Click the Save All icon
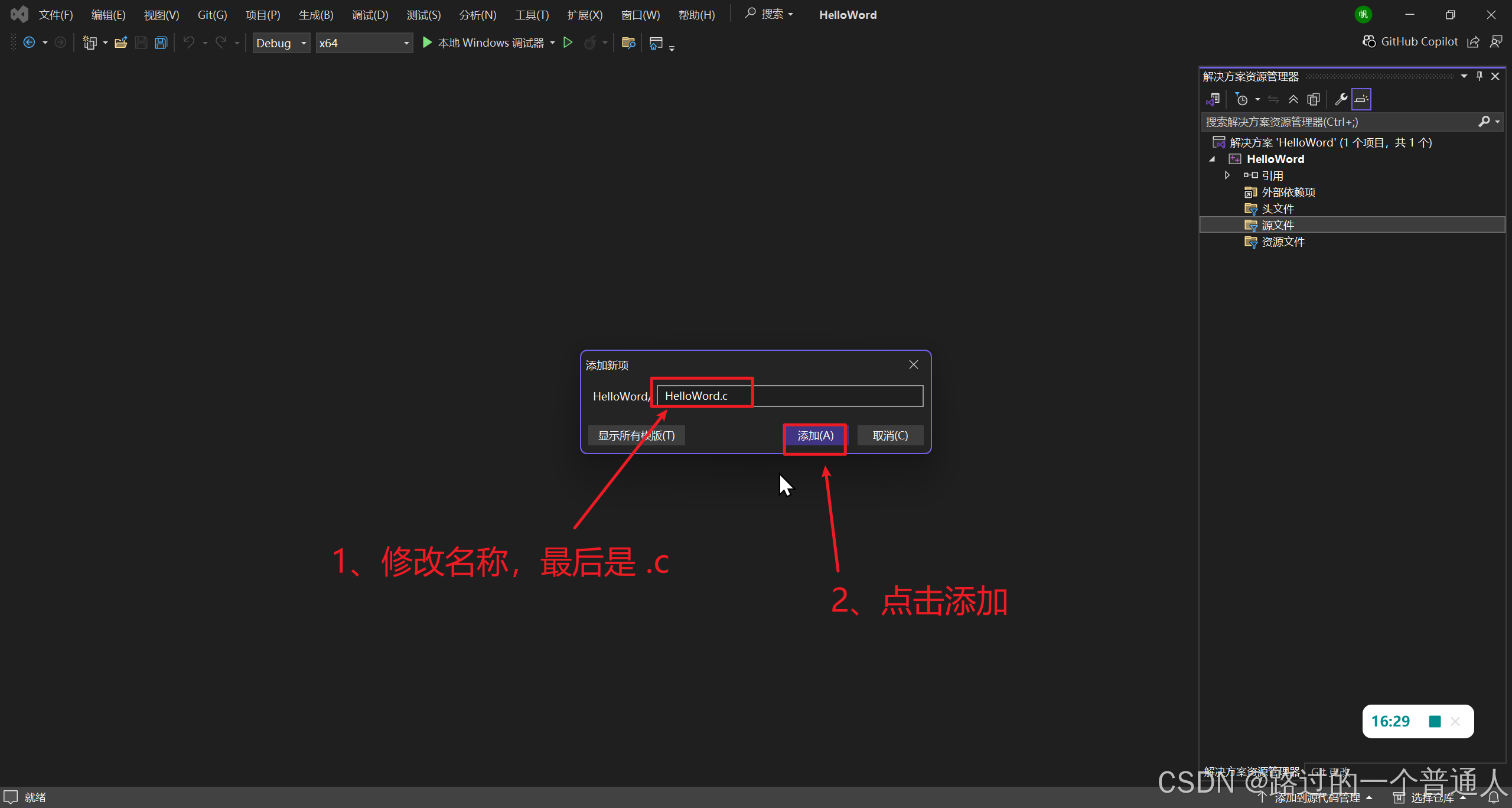The width and height of the screenshot is (1512, 808). point(161,43)
